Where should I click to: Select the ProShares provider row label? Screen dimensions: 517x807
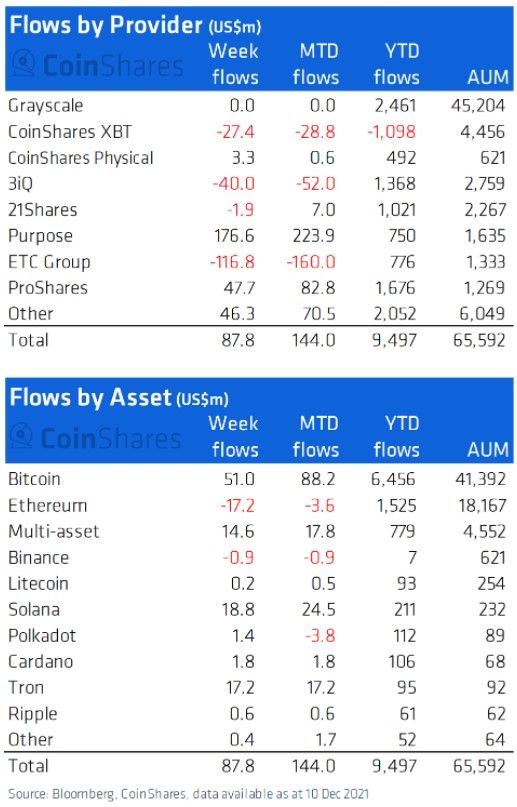[48, 287]
